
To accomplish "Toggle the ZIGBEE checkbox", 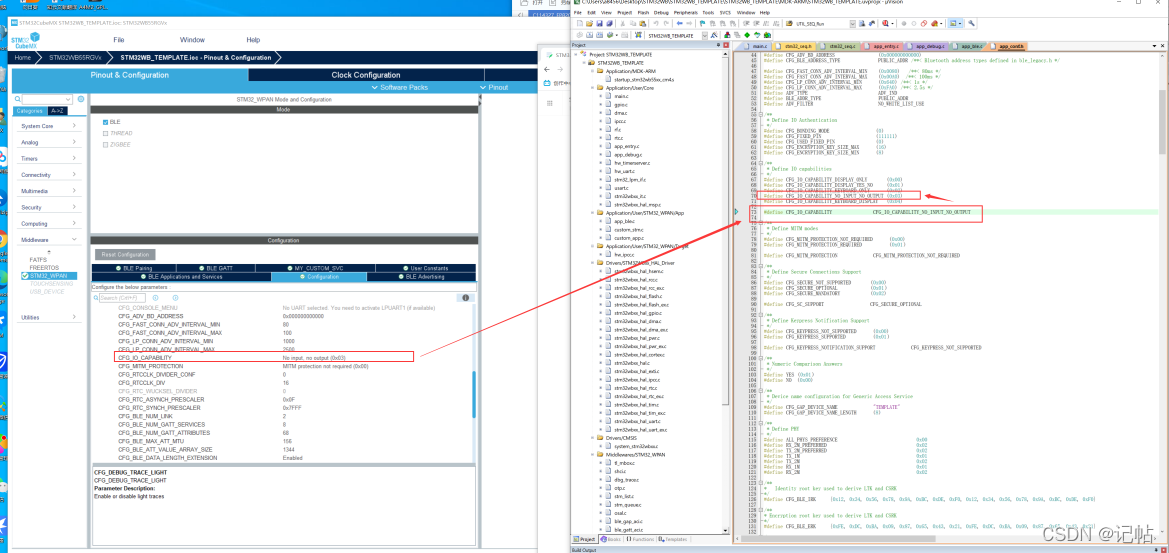I will point(106,145).
